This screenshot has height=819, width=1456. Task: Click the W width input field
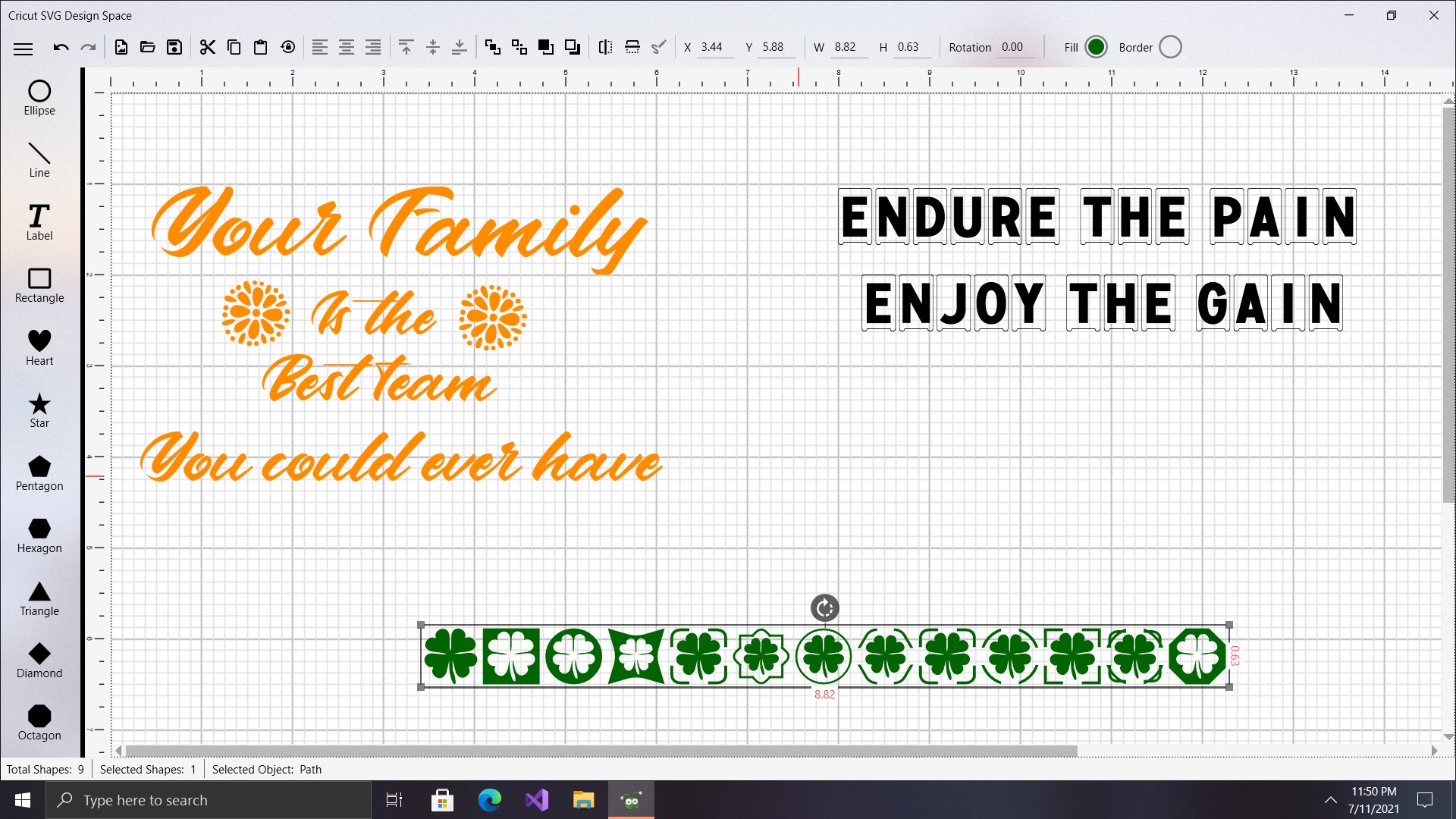coord(848,47)
